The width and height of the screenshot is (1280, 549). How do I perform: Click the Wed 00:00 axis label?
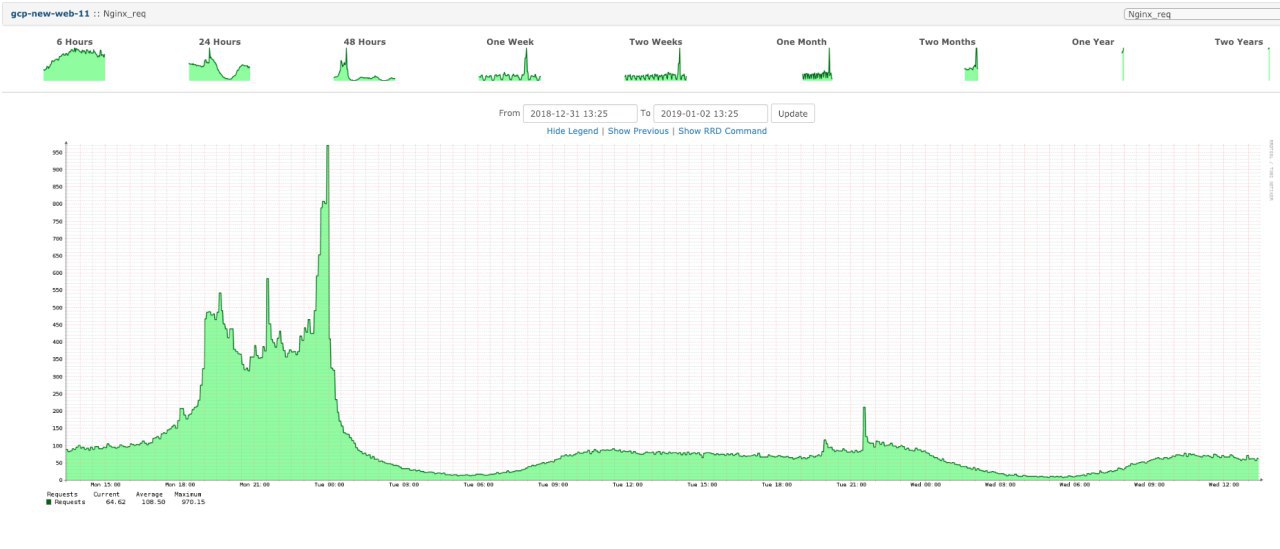pyautogui.click(x=925, y=485)
